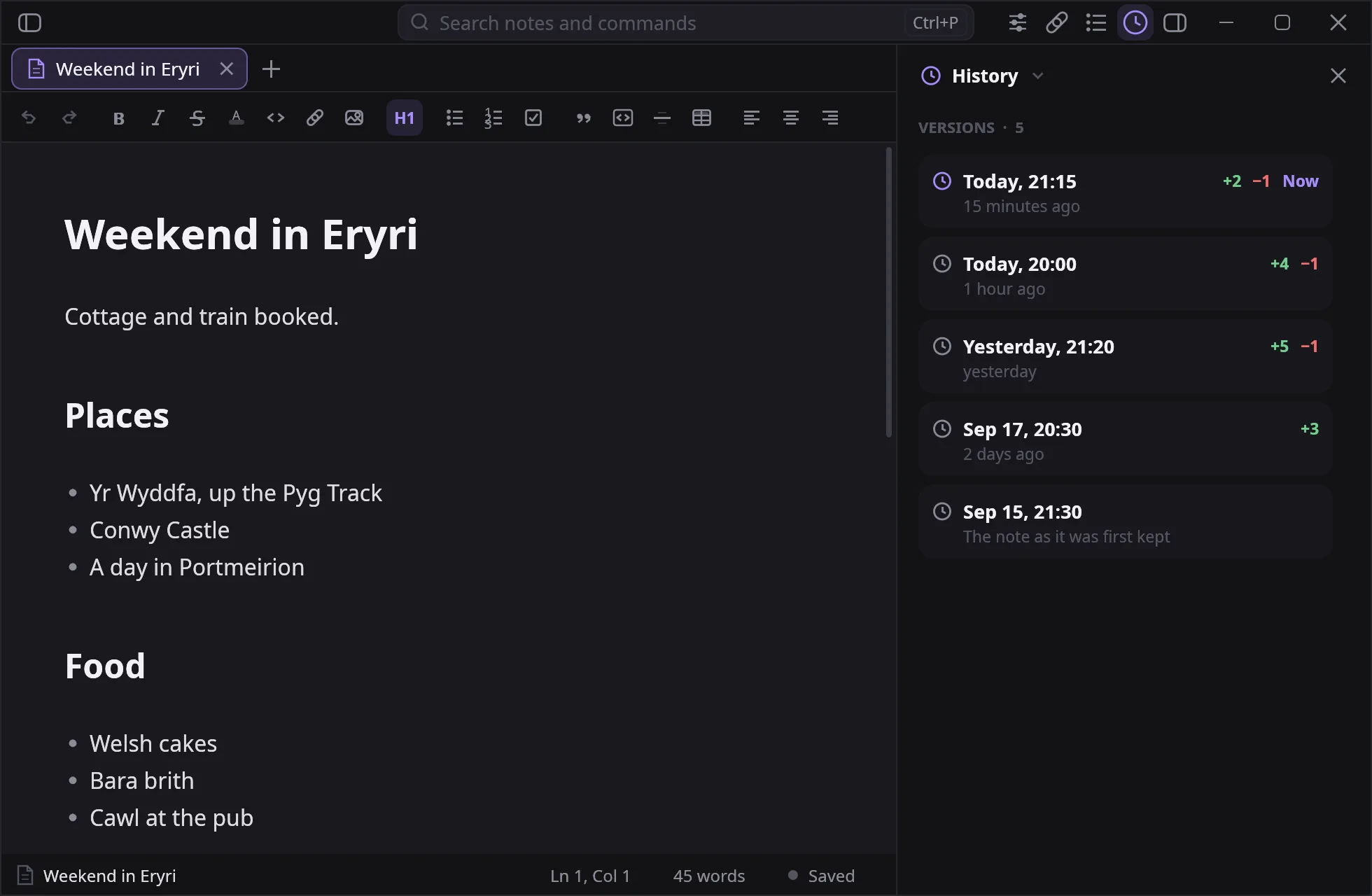This screenshot has width=1372, height=896.
Task: Toggle inline code formatting
Action: click(x=276, y=118)
